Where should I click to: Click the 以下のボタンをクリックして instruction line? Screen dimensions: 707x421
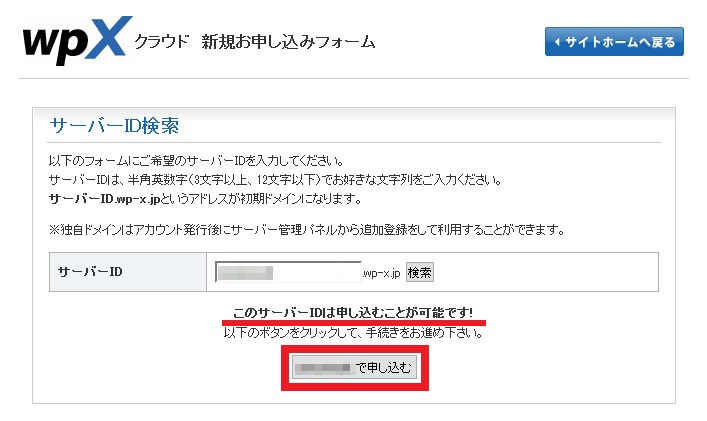tap(354, 333)
